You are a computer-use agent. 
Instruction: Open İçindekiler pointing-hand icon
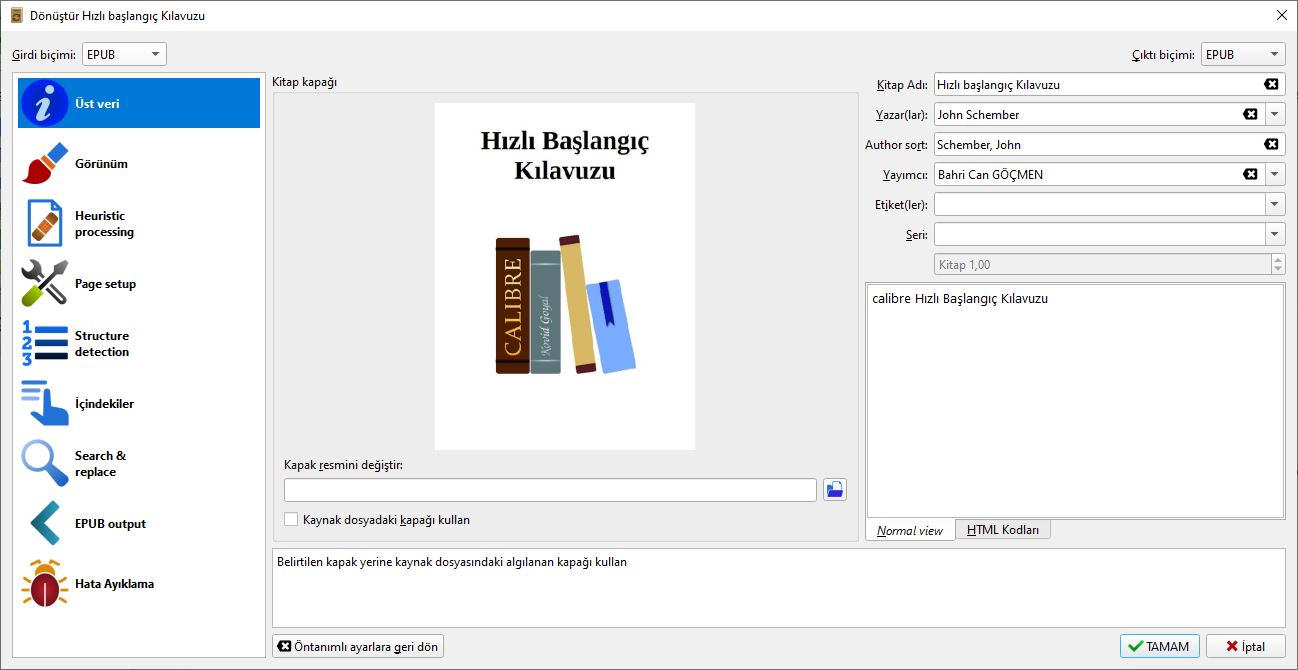tap(45, 404)
